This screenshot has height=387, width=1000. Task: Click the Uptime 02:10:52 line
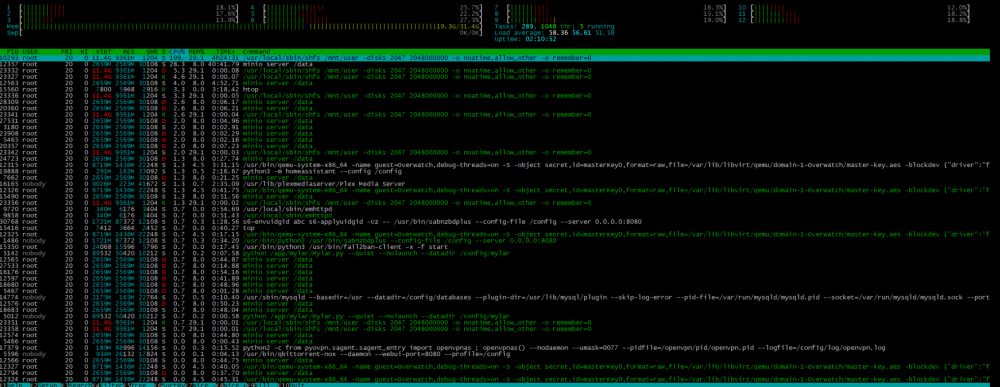526,39
